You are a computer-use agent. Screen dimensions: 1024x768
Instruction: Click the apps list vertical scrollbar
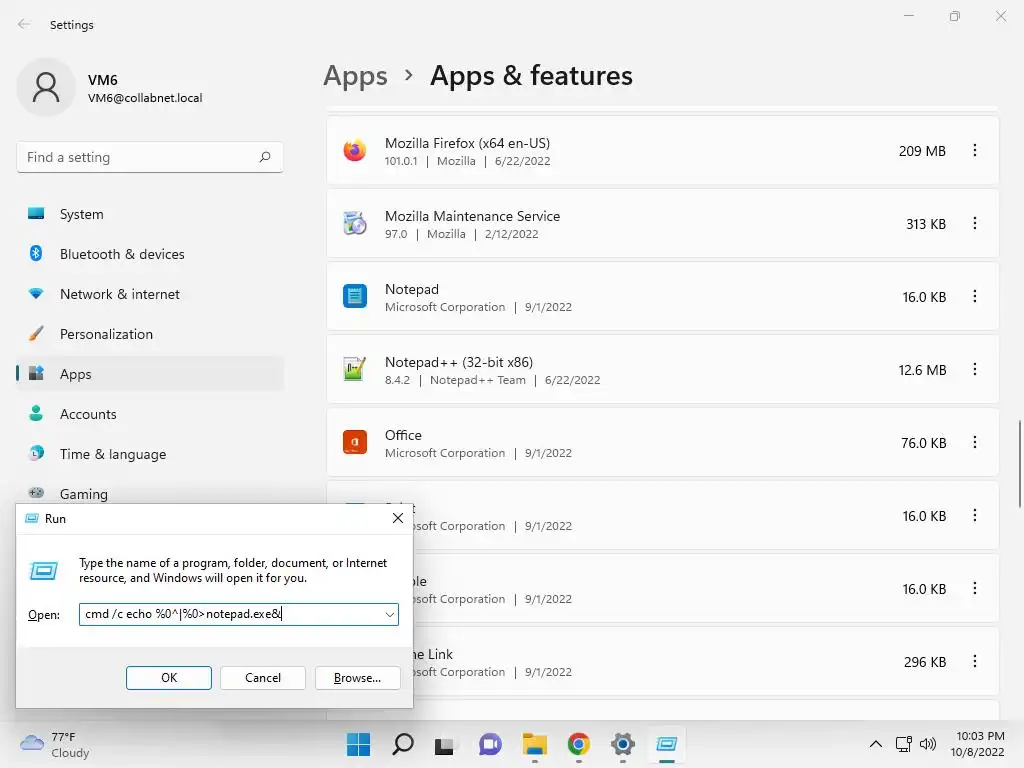click(1019, 464)
